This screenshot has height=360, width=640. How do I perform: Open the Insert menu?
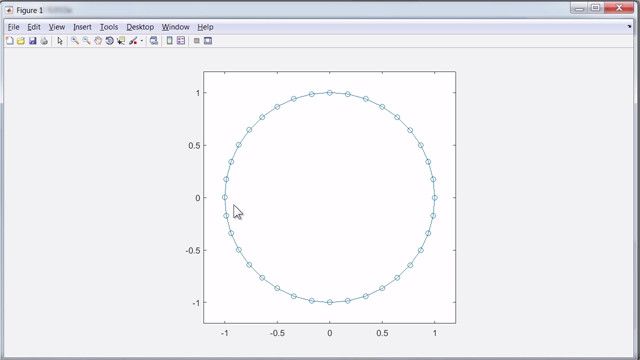82,27
